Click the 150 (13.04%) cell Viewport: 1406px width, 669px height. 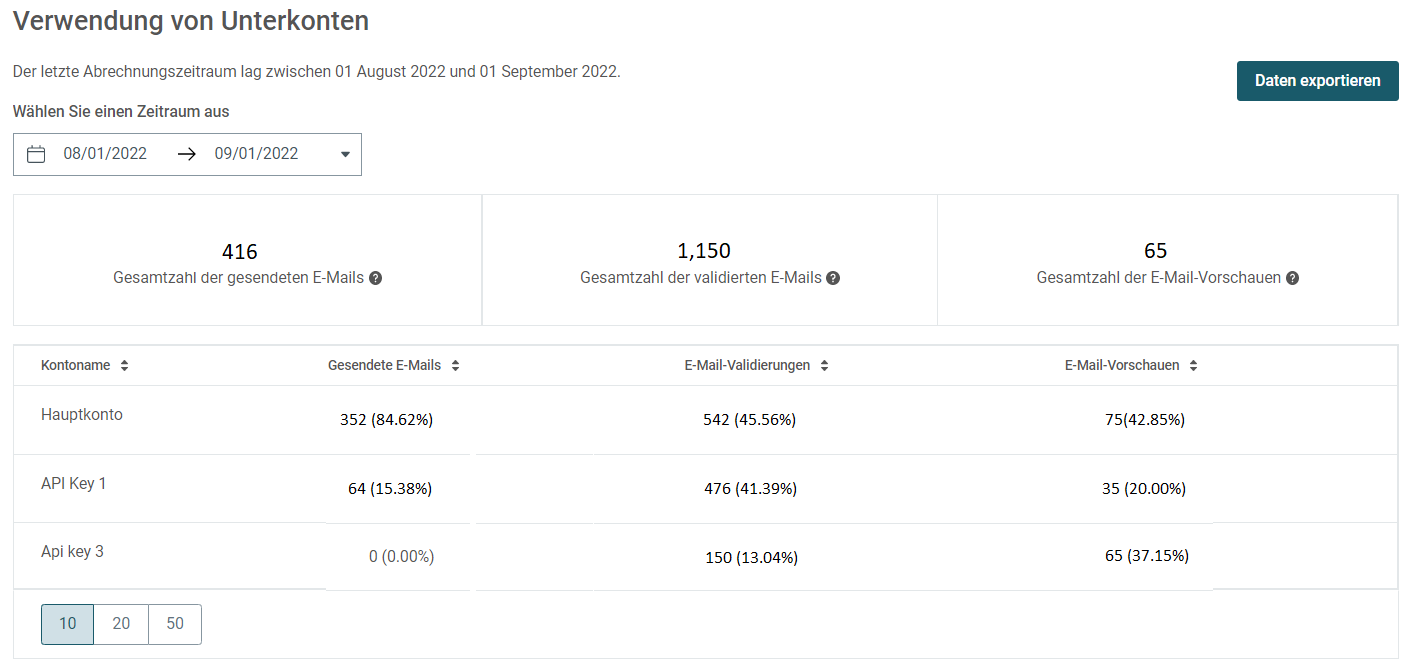[752, 558]
